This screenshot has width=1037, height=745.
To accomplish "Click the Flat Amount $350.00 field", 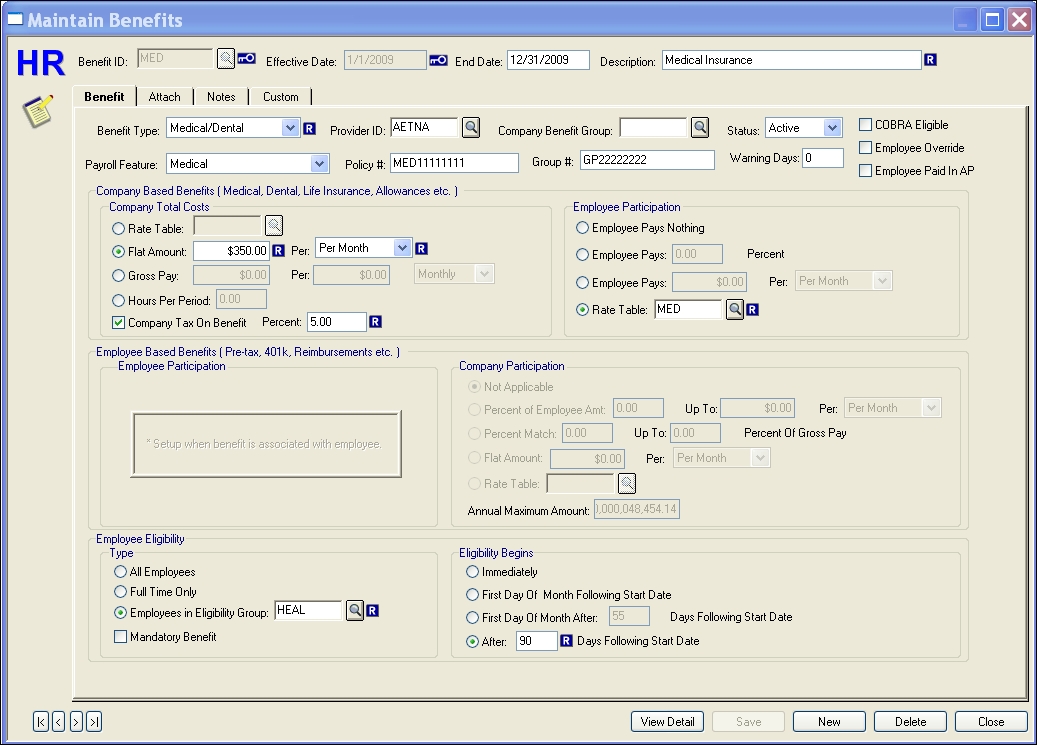I will pyautogui.click(x=231, y=251).
